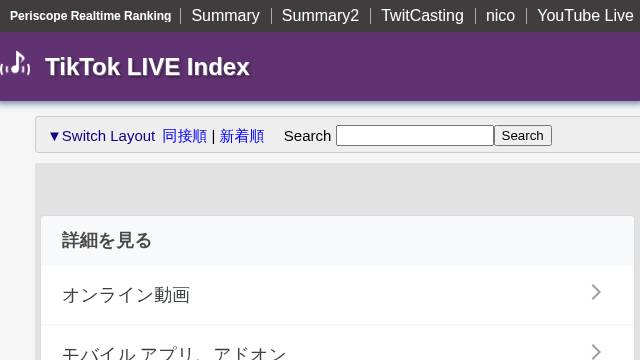Click the TikTok music note logo icon
The height and width of the screenshot is (360, 640).
16,64
